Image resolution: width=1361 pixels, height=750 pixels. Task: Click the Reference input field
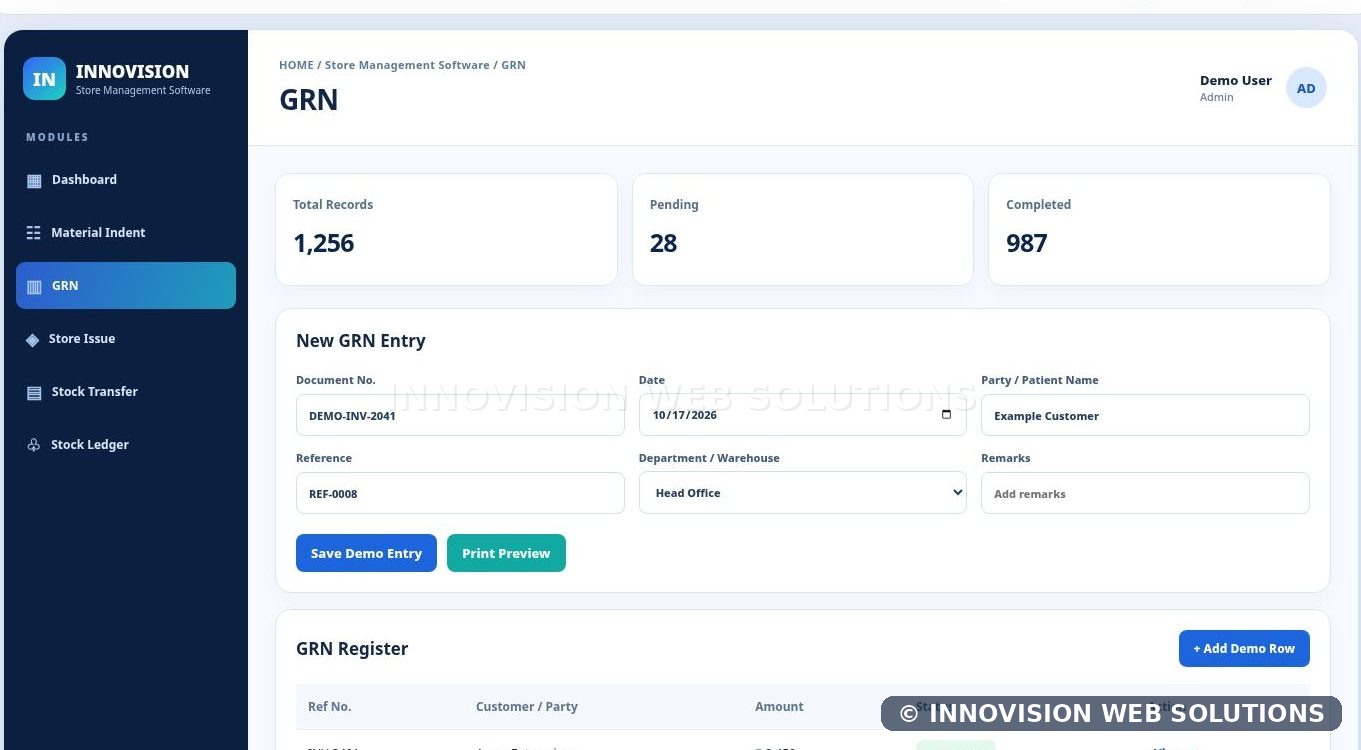(x=460, y=493)
